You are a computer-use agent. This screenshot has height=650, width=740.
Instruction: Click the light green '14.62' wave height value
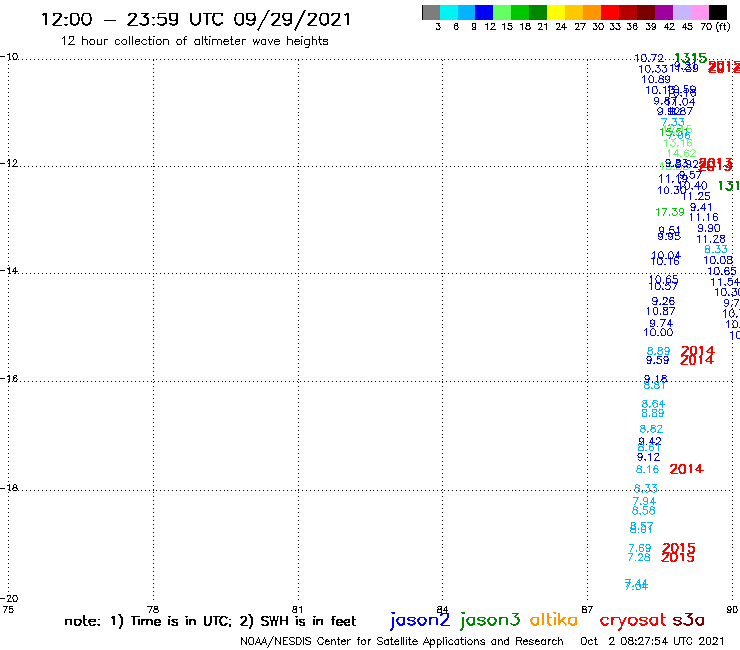[x=681, y=153]
